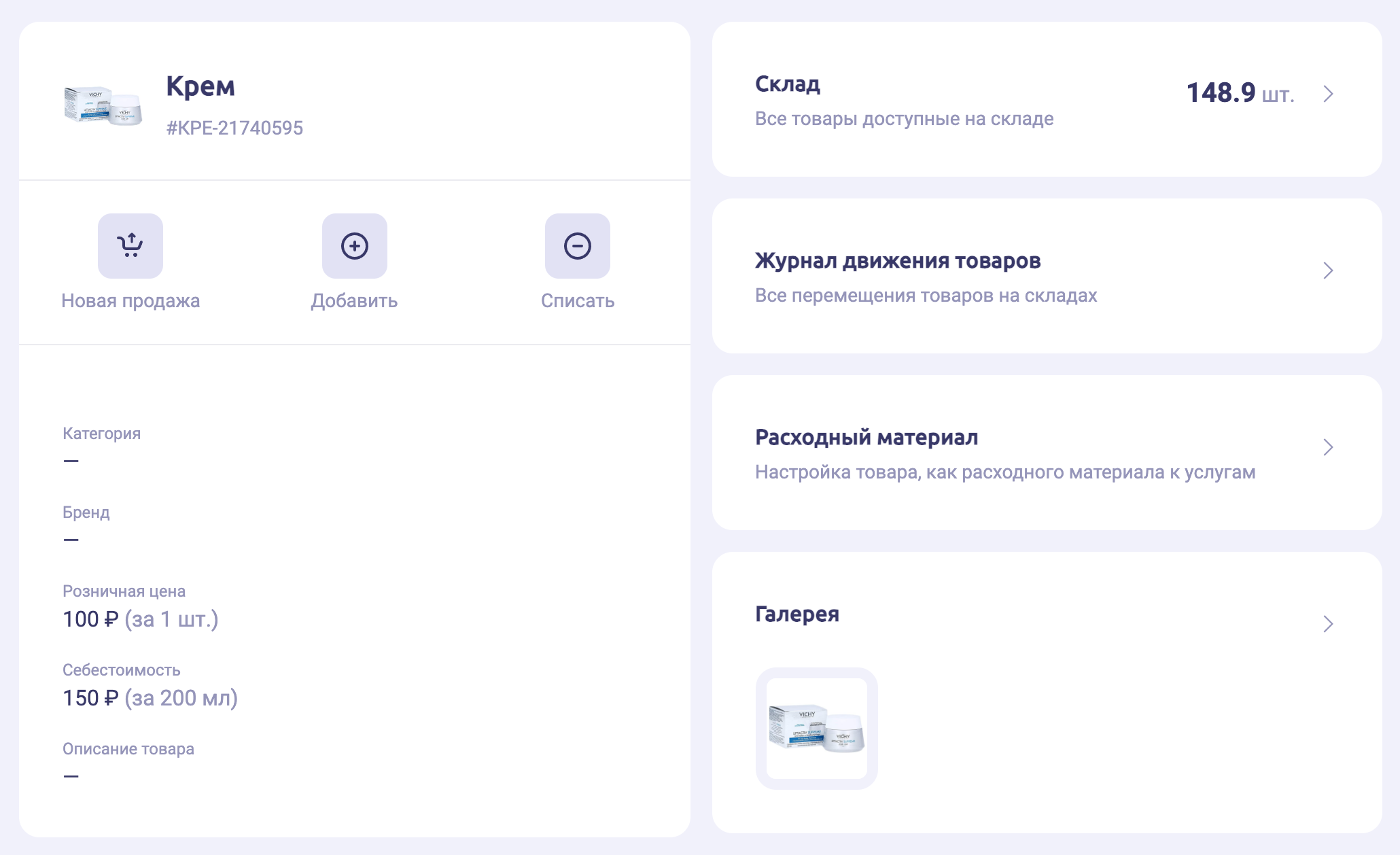Viewport: 1400px width, 855px height.
Task: Open the Склад heading
Action: pyautogui.click(x=788, y=84)
